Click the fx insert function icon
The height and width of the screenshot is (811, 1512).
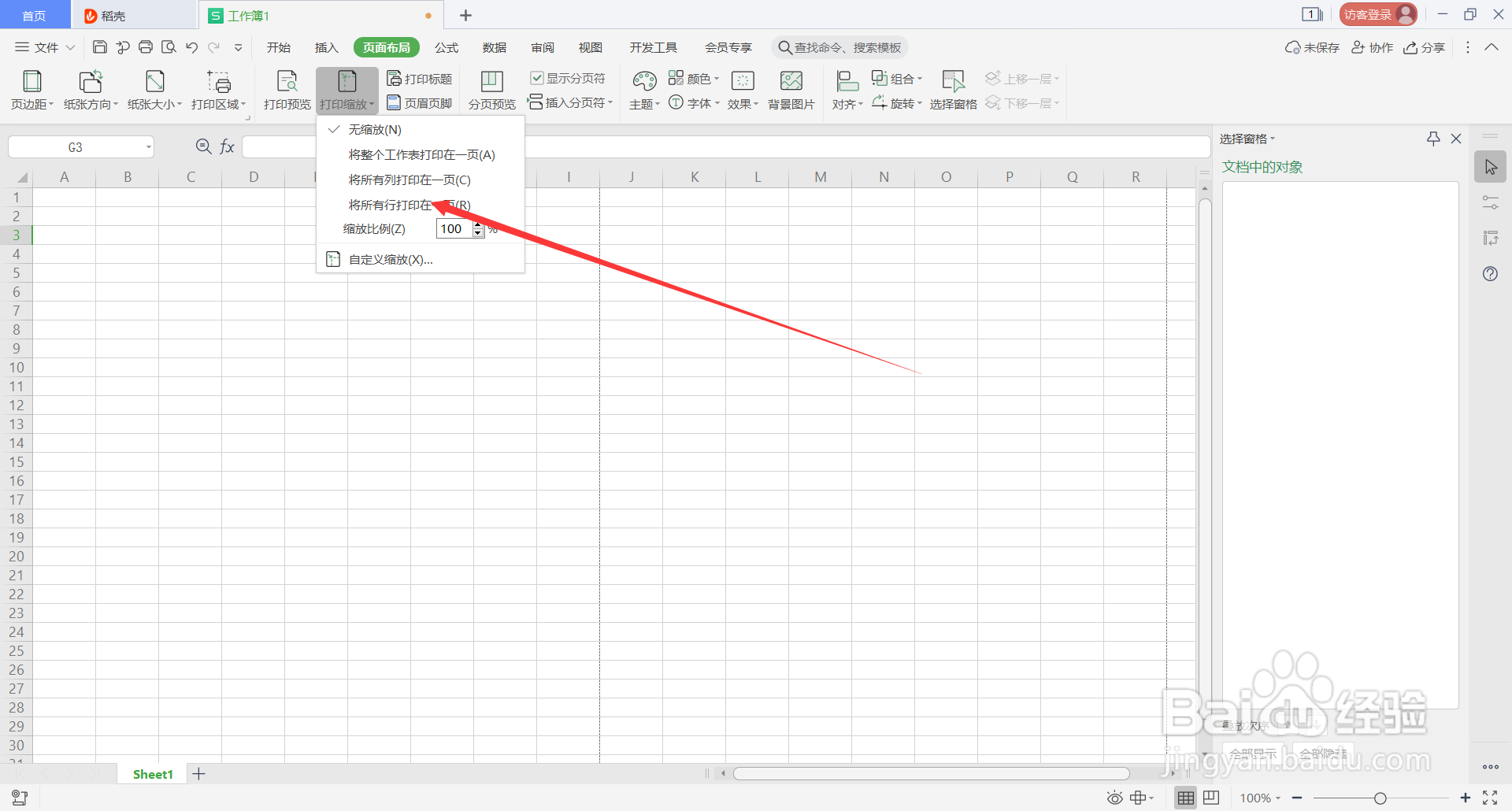tap(227, 146)
